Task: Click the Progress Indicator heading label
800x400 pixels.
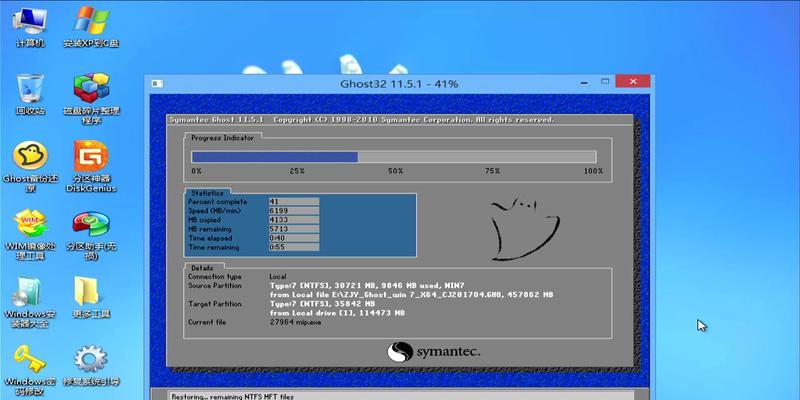Action: tap(222, 138)
